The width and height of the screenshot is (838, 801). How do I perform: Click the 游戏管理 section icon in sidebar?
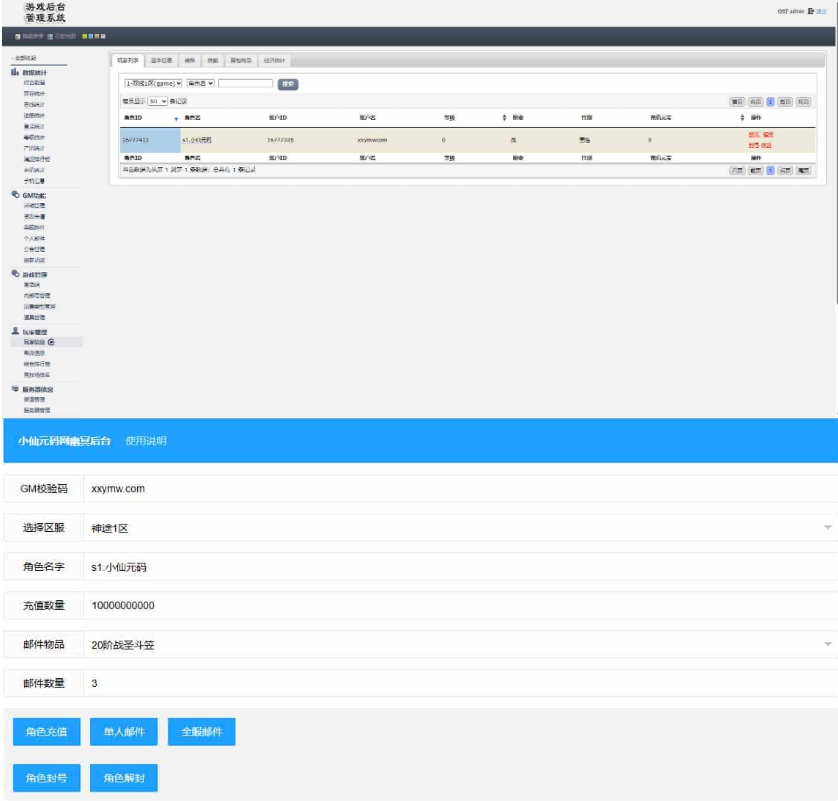[15, 273]
